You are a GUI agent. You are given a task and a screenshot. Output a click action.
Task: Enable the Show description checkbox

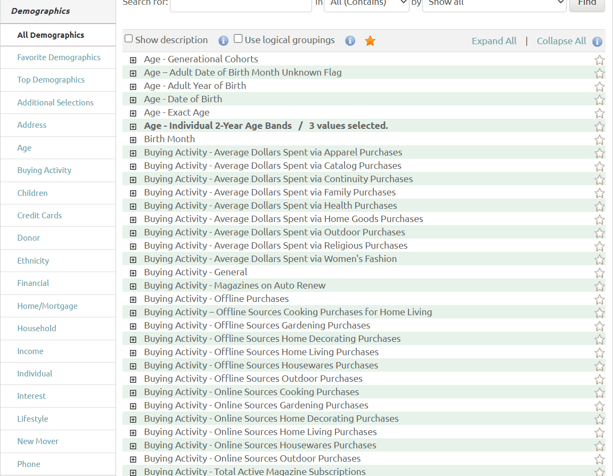tap(128, 39)
